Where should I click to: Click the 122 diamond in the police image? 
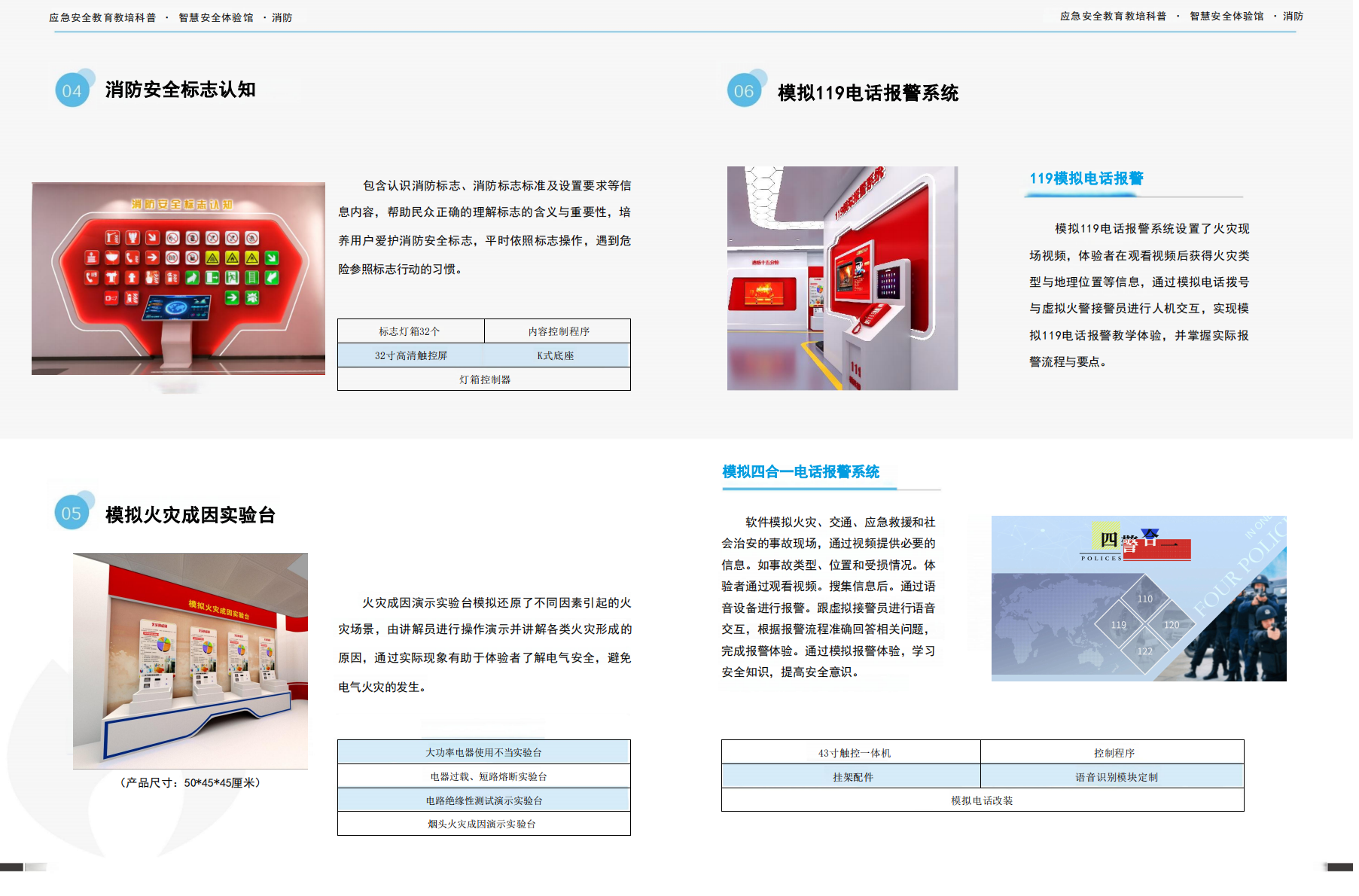point(1144,651)
